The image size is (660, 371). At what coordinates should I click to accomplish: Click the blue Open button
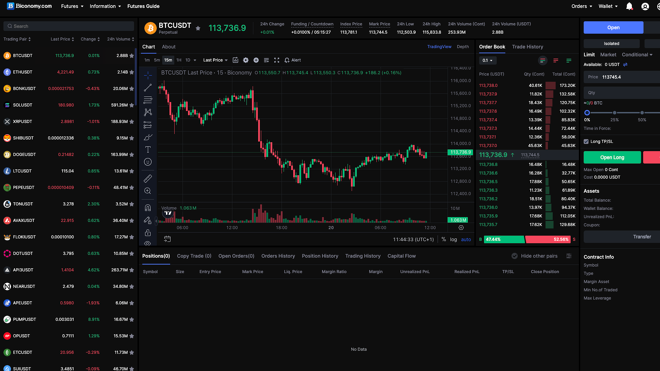(613, 27)
